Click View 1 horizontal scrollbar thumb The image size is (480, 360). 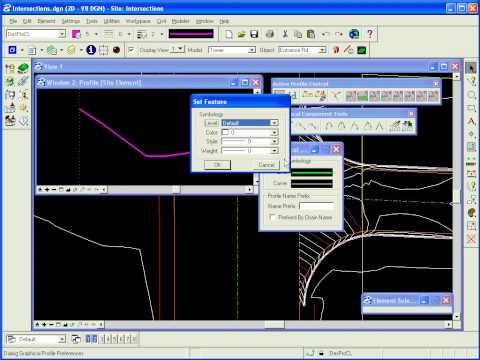pos(274,324)
